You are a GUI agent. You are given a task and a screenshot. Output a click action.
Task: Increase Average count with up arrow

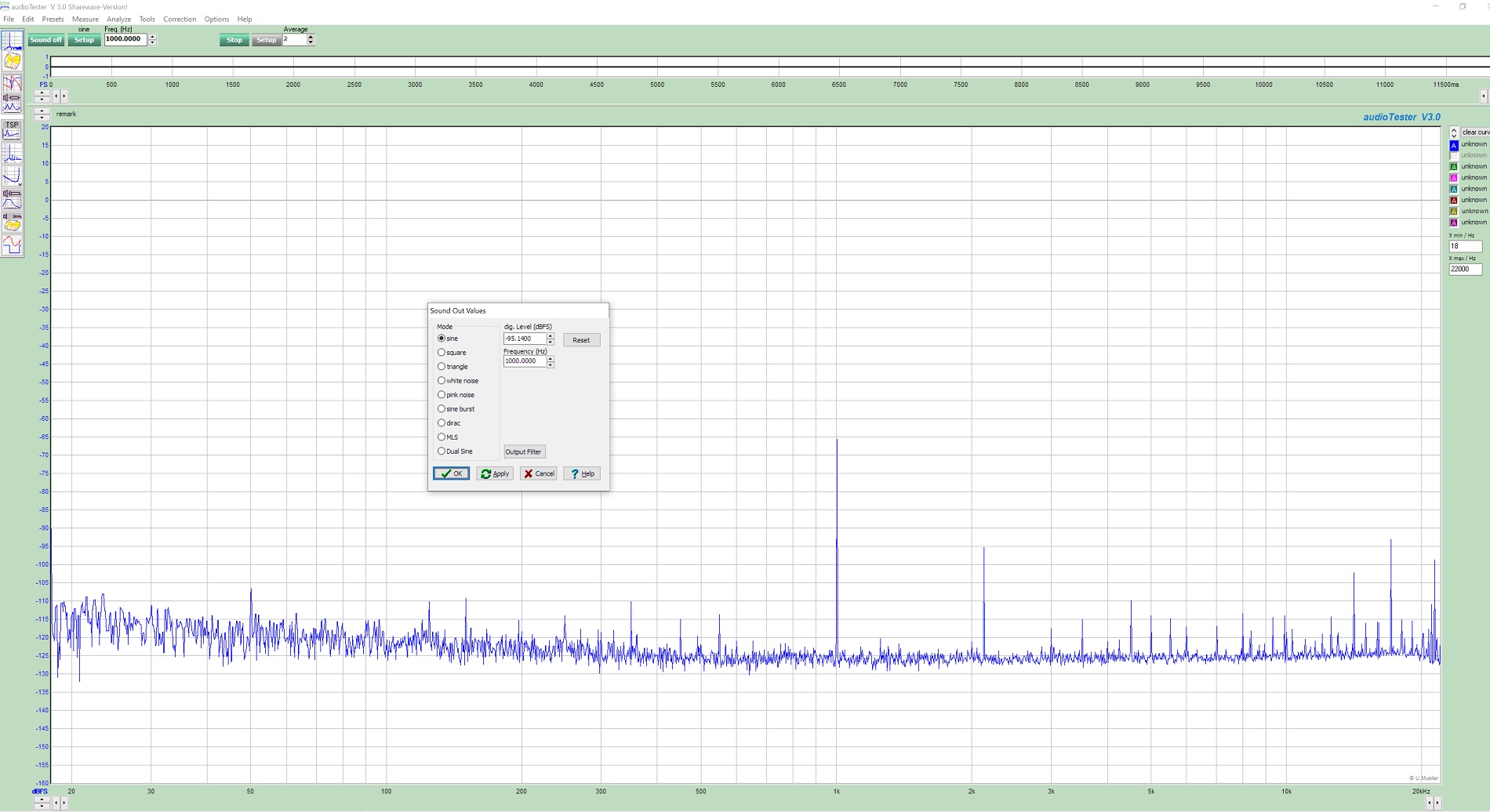[x=311, y=37]
